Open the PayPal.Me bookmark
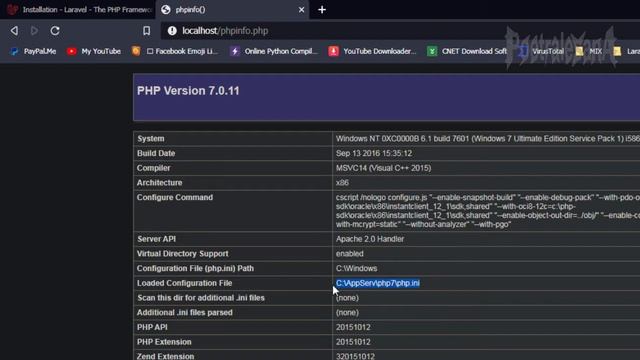The height and width of the screenshot is (360, 640). coord(33,51)
